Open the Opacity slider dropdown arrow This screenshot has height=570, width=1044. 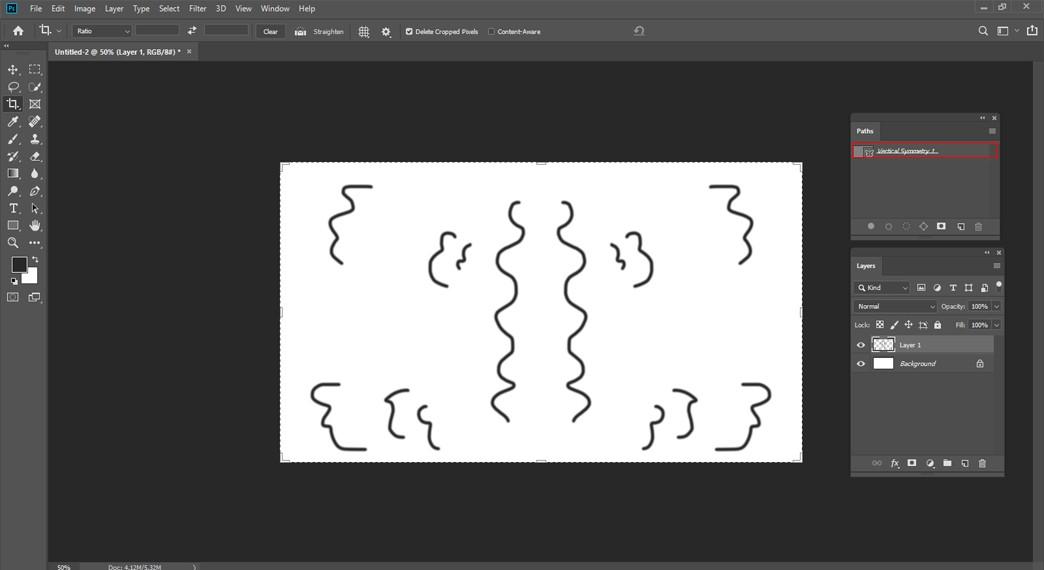point(997,306)
